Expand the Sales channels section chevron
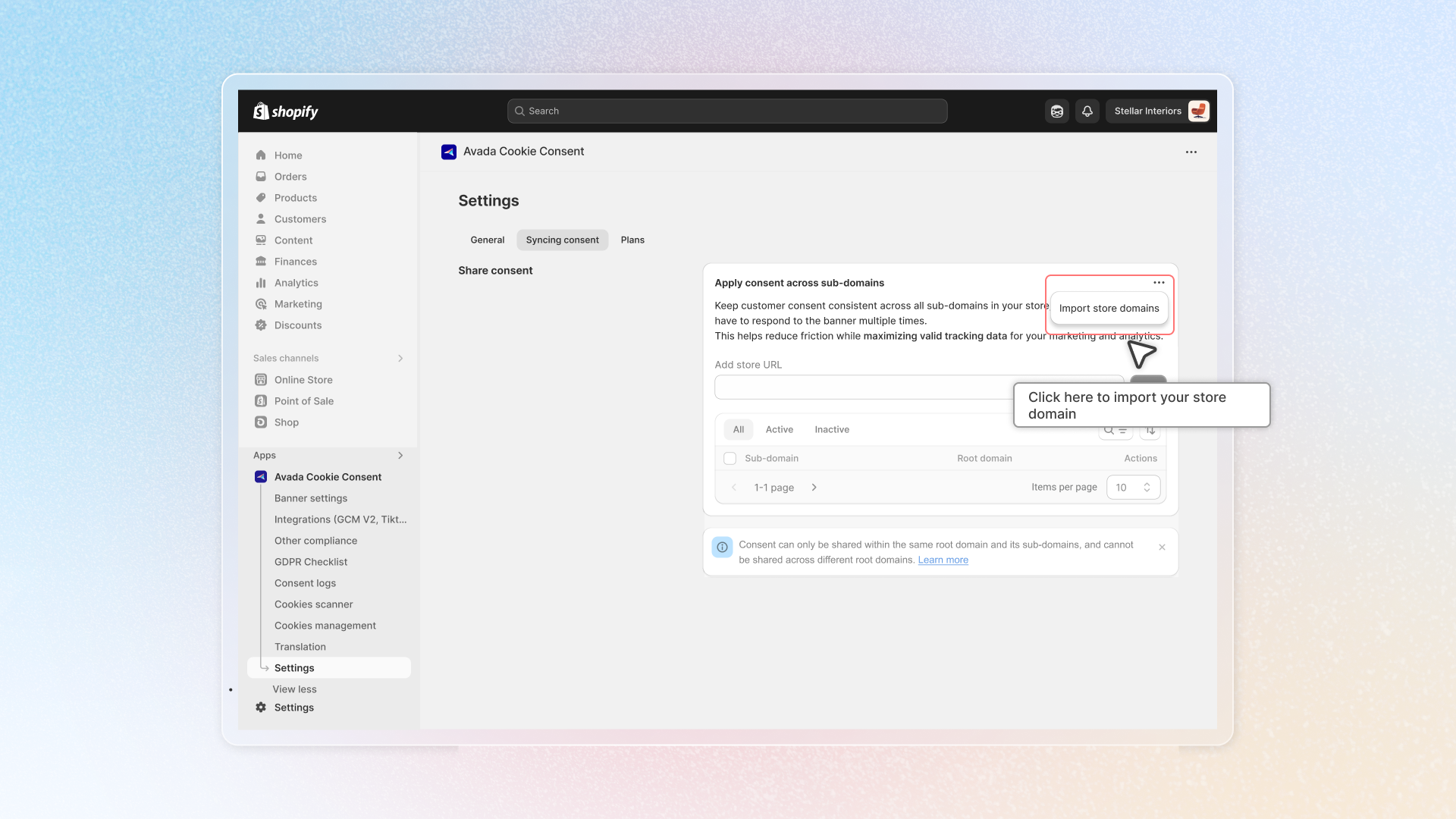Screen dimensions: 1456x819 click(x=400, y=359)
